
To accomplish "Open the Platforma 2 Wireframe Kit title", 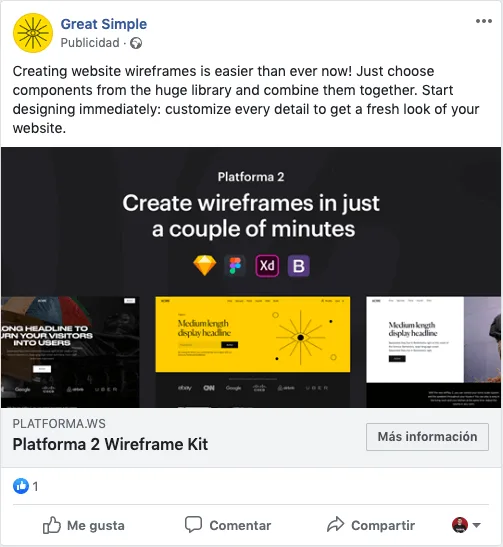I will tap(110, 444).
